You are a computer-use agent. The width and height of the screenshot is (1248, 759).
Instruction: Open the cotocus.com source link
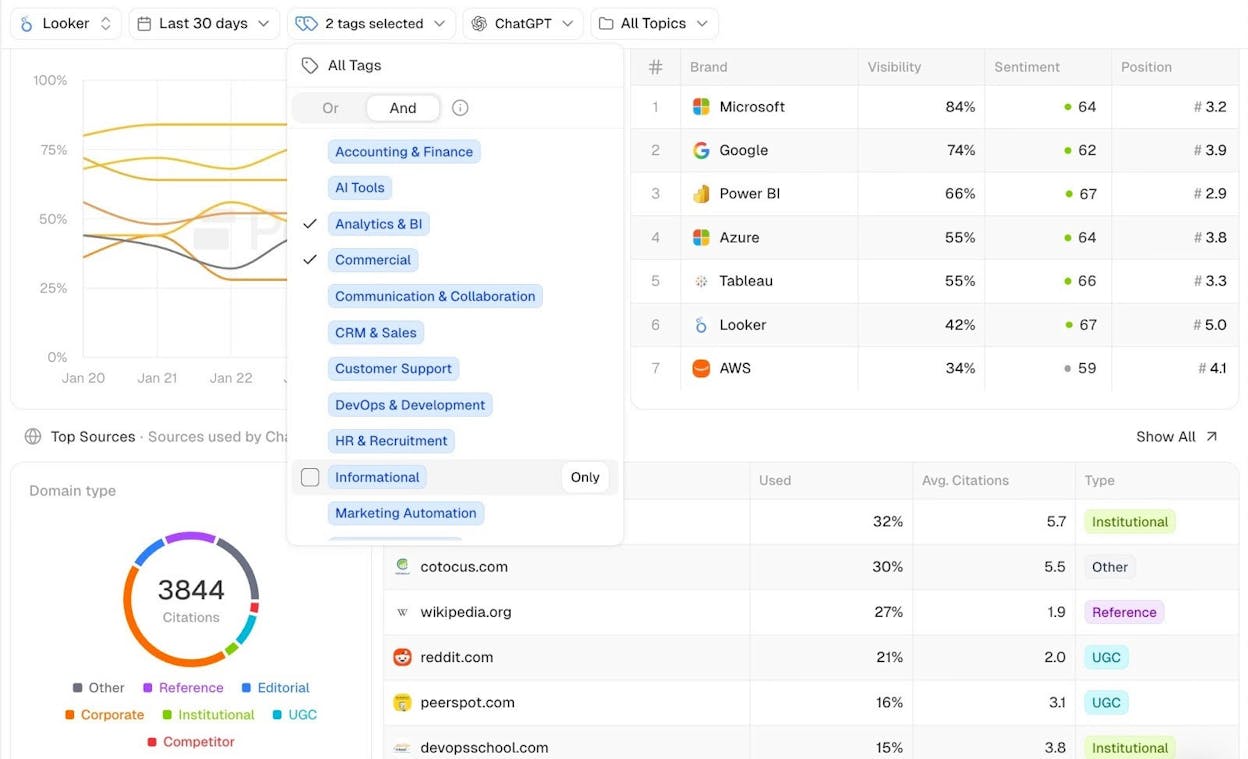[464, 566]
